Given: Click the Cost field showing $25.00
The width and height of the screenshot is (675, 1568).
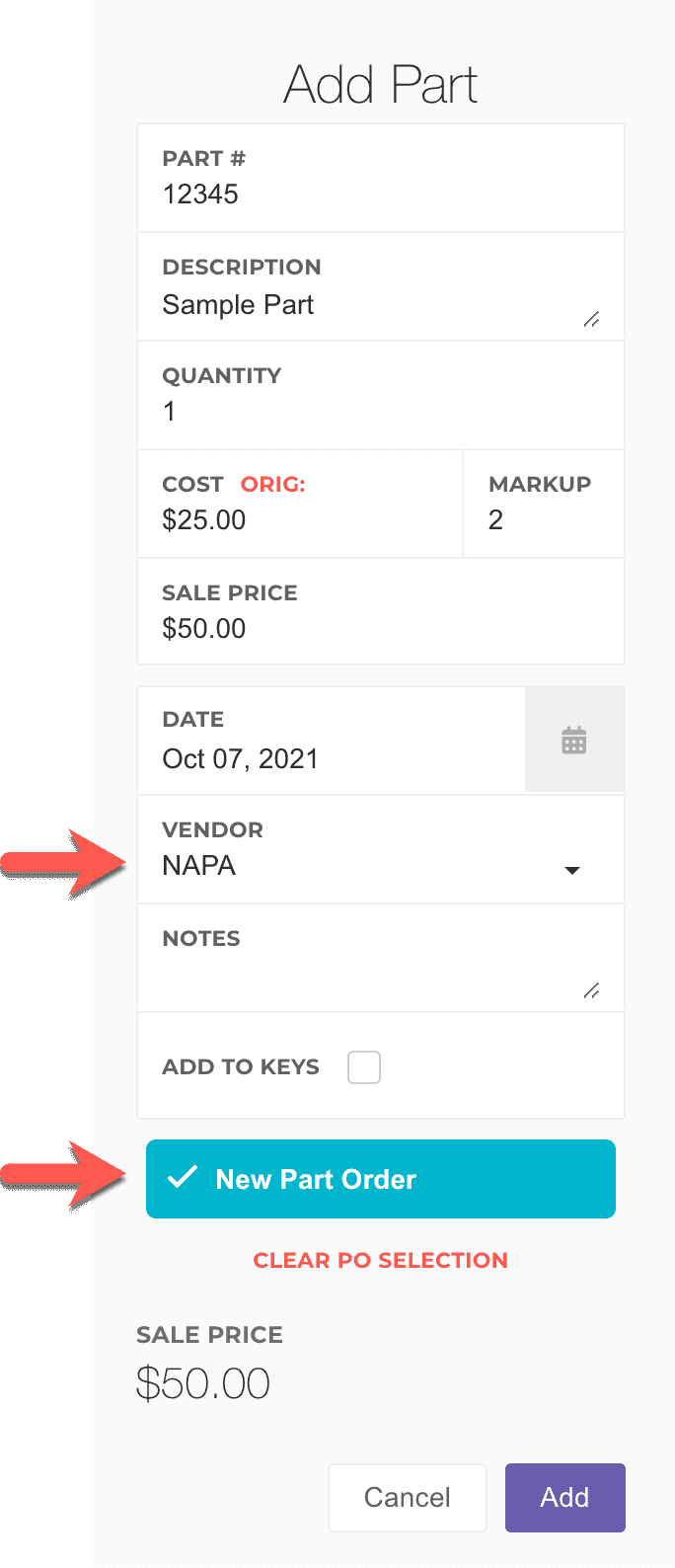Looking at the screenshot, I should pos(296,520).
